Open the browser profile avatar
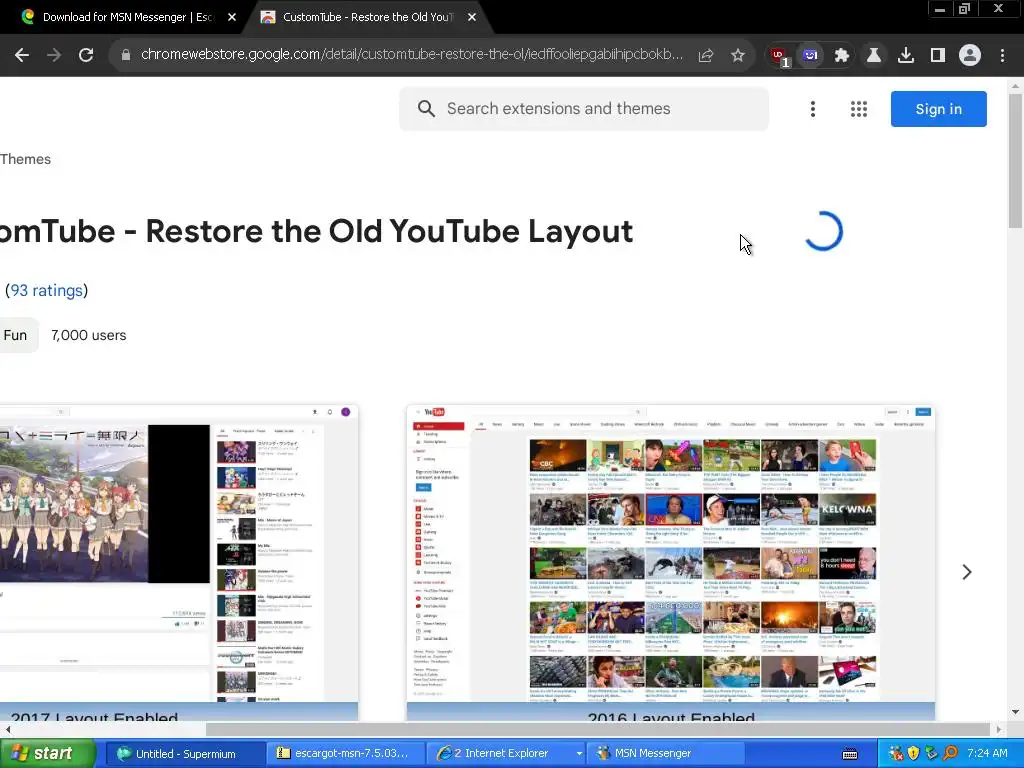Image resolution: width=1024 pixels, height=768 pixels. pos(970,56)
